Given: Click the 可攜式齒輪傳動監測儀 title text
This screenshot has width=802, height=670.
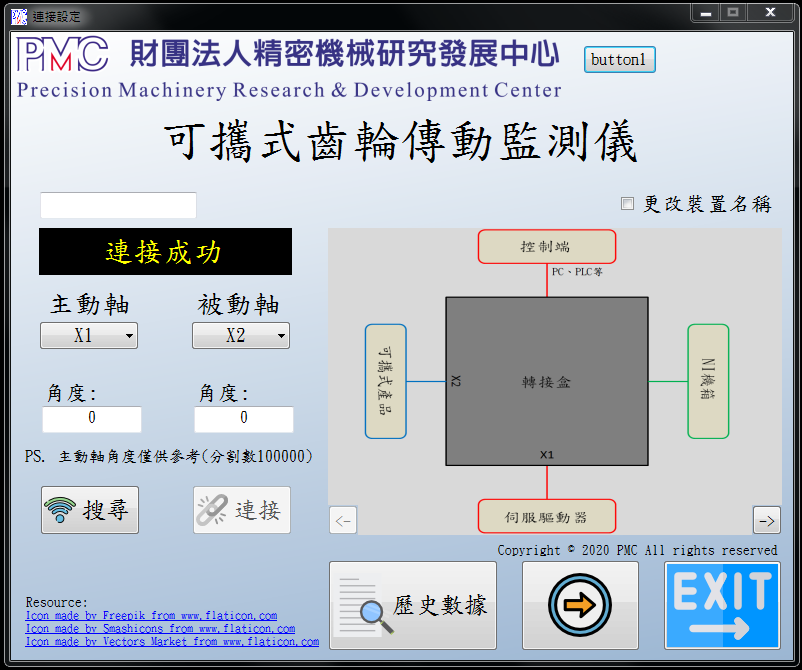Looking at the screenshot, I should 401,142.
